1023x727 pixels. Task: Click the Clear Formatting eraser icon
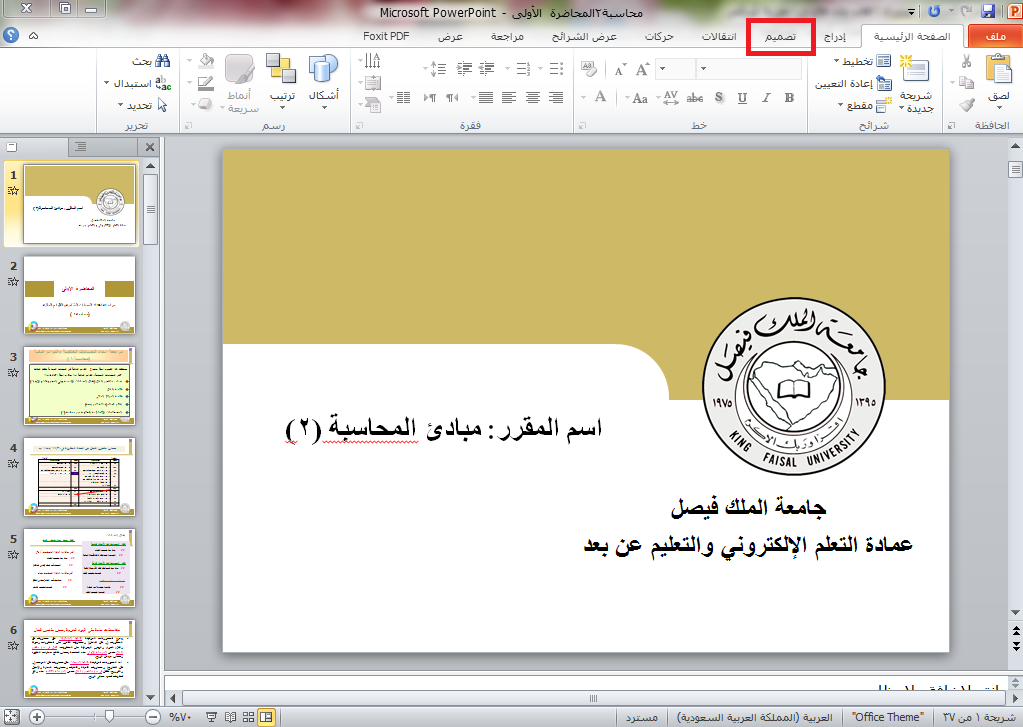(588, 69)
